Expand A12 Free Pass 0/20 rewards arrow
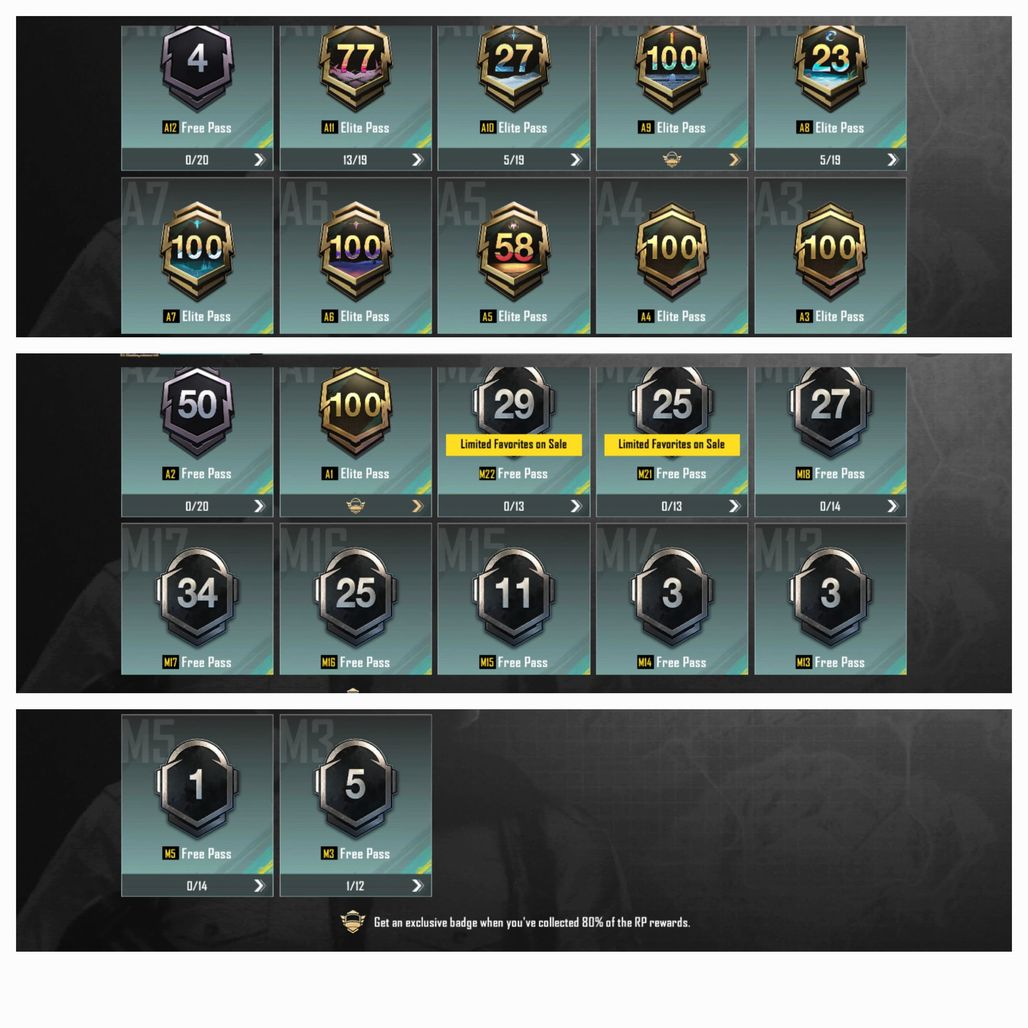 pyautogui.click(x=259, y=159)
